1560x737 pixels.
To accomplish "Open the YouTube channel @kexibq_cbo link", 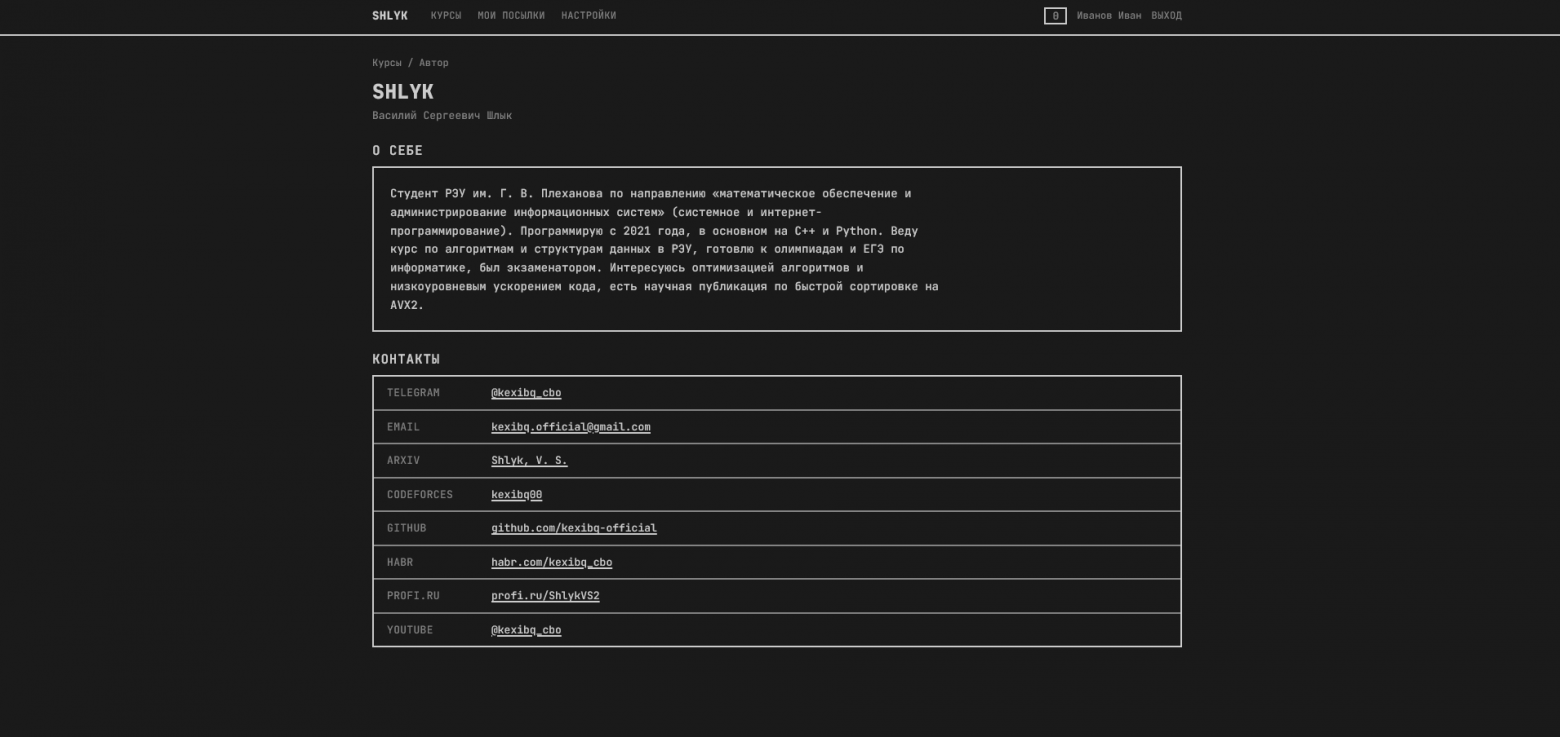I will pos(526,630).
